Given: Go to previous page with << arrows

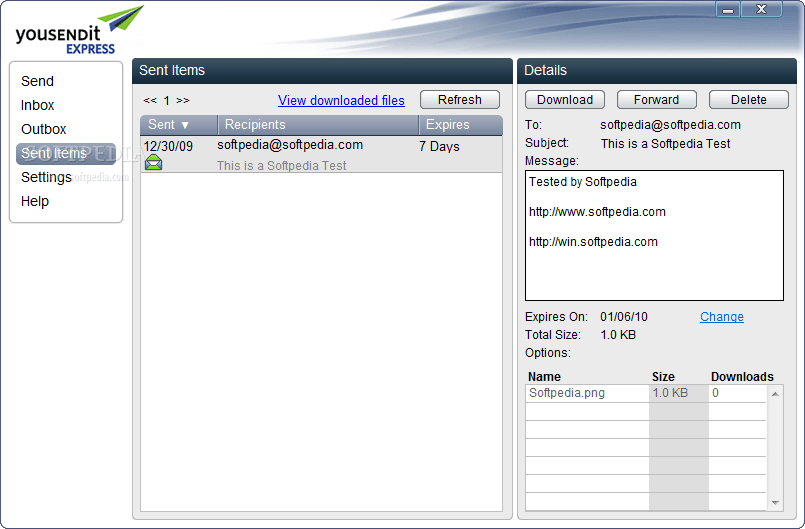Looking at the screenshot, I should [x=150, y=100].
